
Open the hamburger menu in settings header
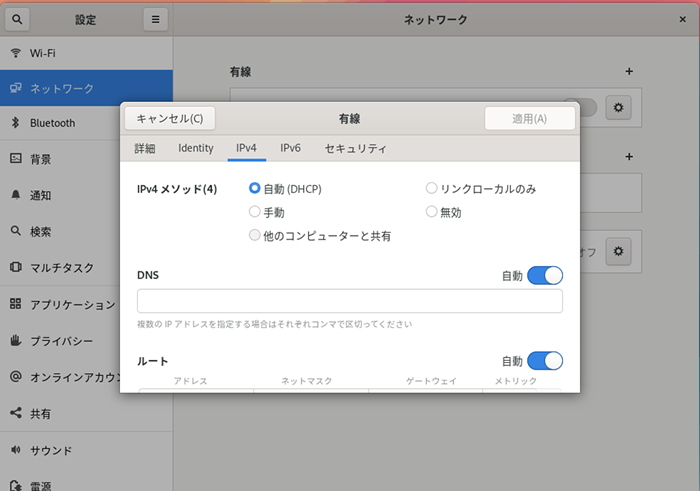[154, 19]
